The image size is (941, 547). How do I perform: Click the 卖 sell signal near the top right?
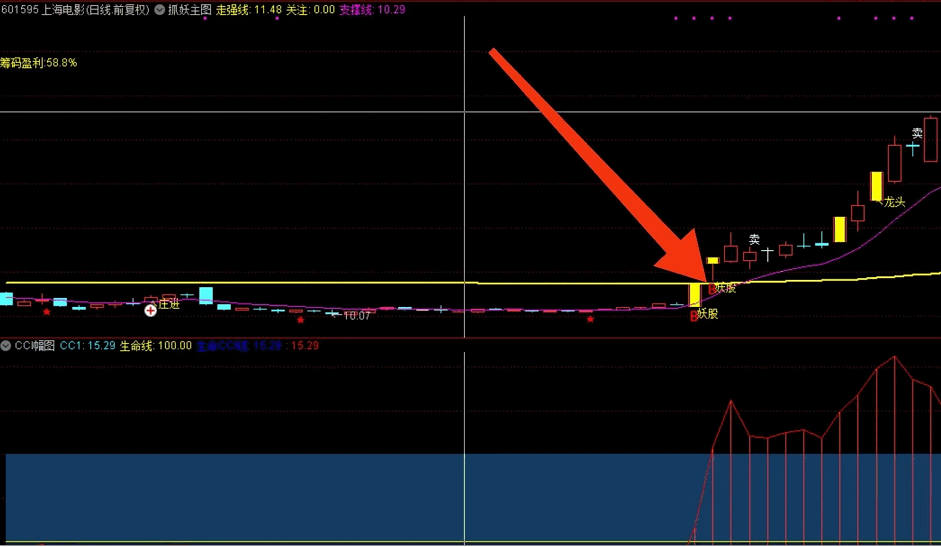tap(918, 133)
